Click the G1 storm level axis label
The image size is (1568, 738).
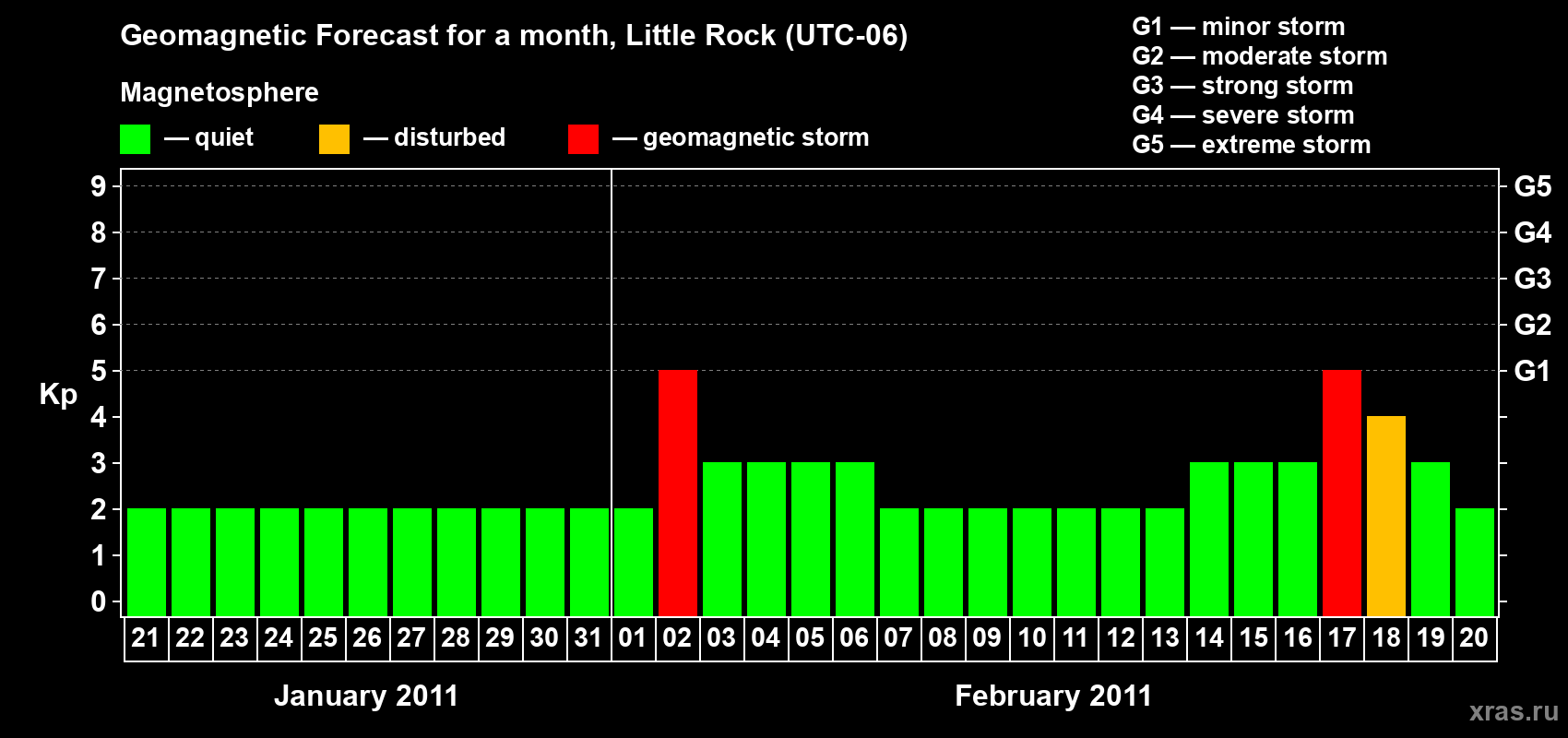[1532, 371]
